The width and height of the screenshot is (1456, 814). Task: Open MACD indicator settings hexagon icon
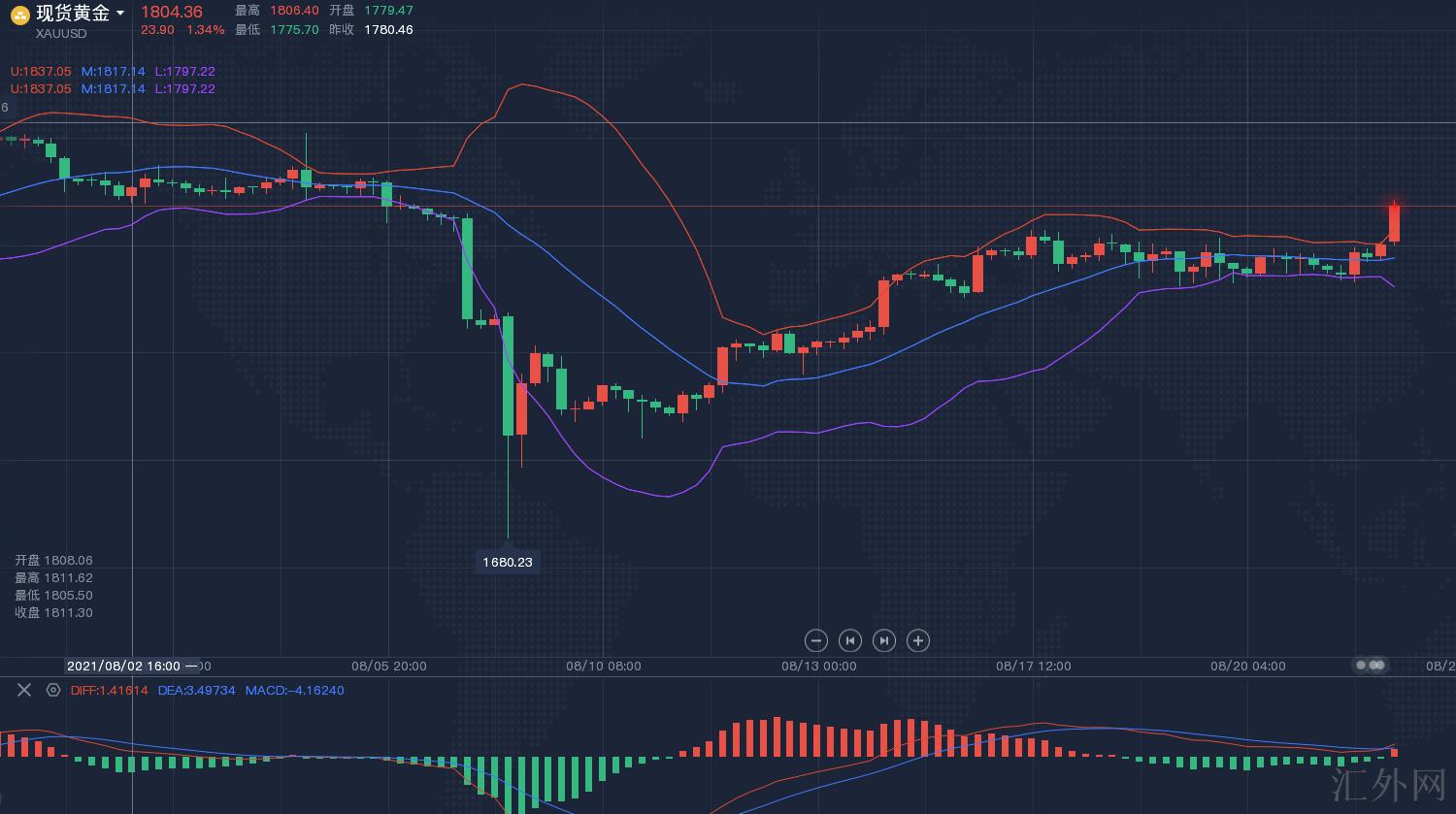pos(53,690)
